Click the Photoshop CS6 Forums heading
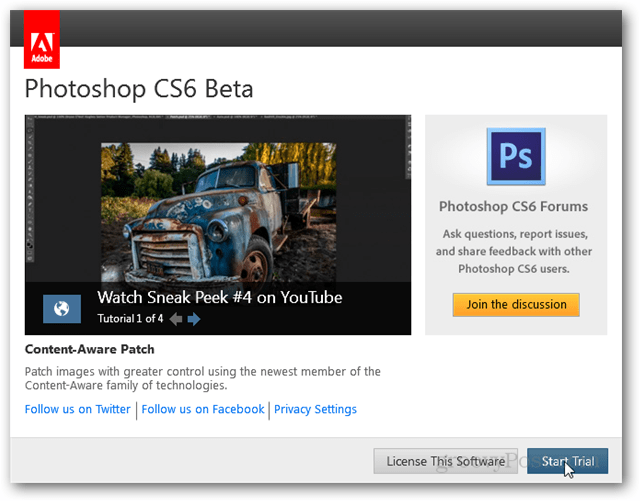 [514, 207]
